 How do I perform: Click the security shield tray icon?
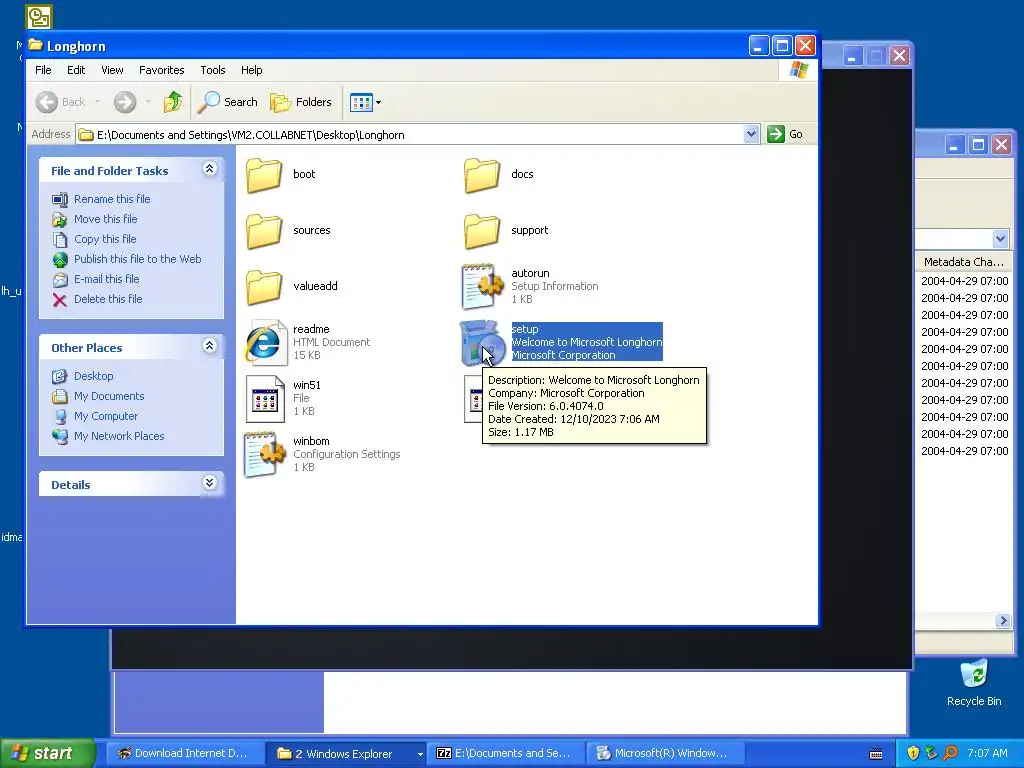(913, 753)
